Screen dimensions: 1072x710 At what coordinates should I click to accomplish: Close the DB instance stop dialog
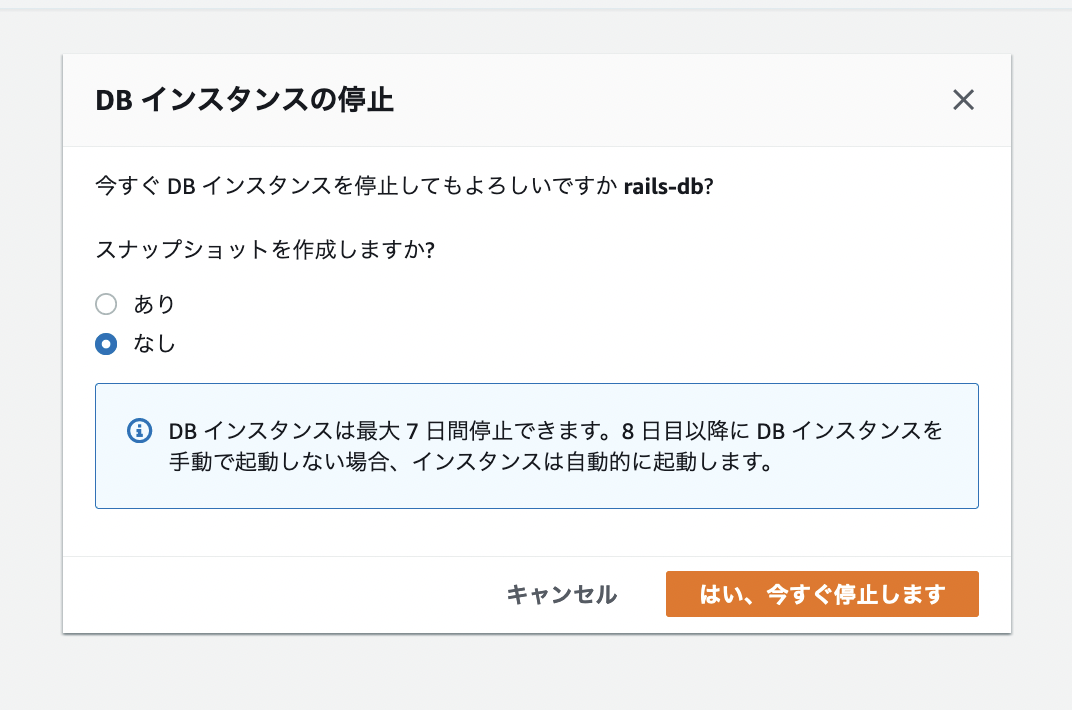coord(963,100)
